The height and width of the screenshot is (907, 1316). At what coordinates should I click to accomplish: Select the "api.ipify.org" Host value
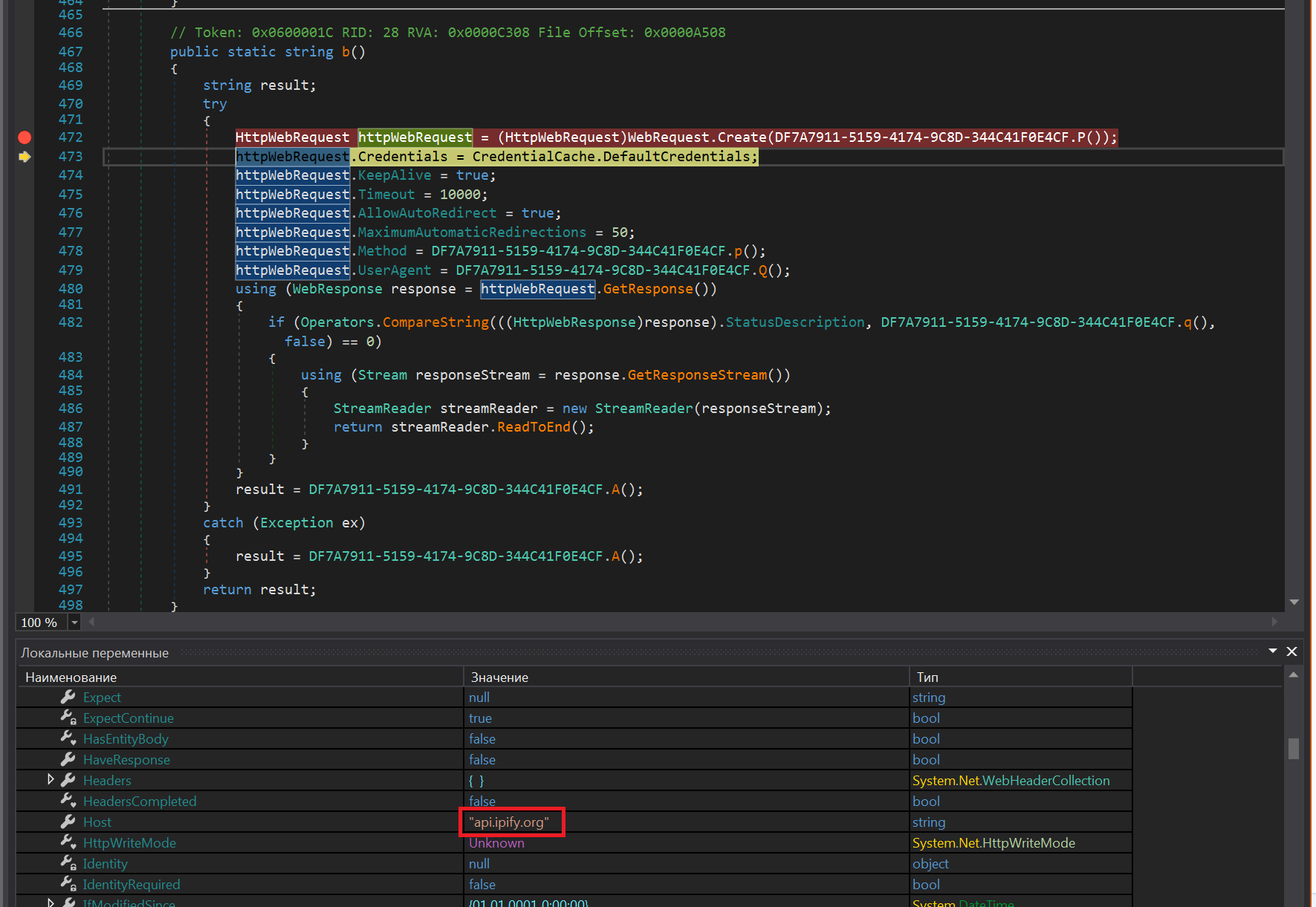(x=509, y=822)
